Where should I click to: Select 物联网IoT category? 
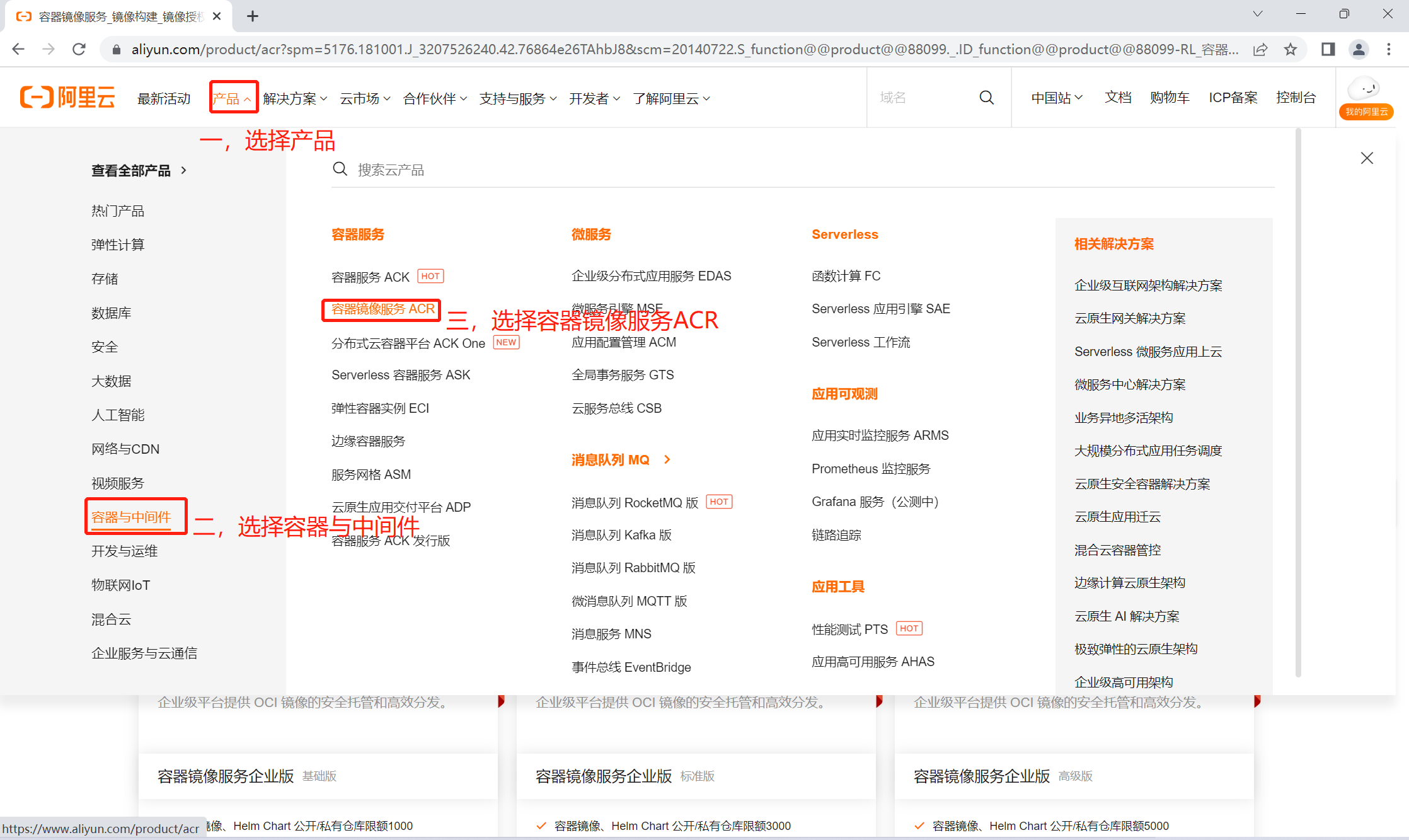(x=121, y=585)
